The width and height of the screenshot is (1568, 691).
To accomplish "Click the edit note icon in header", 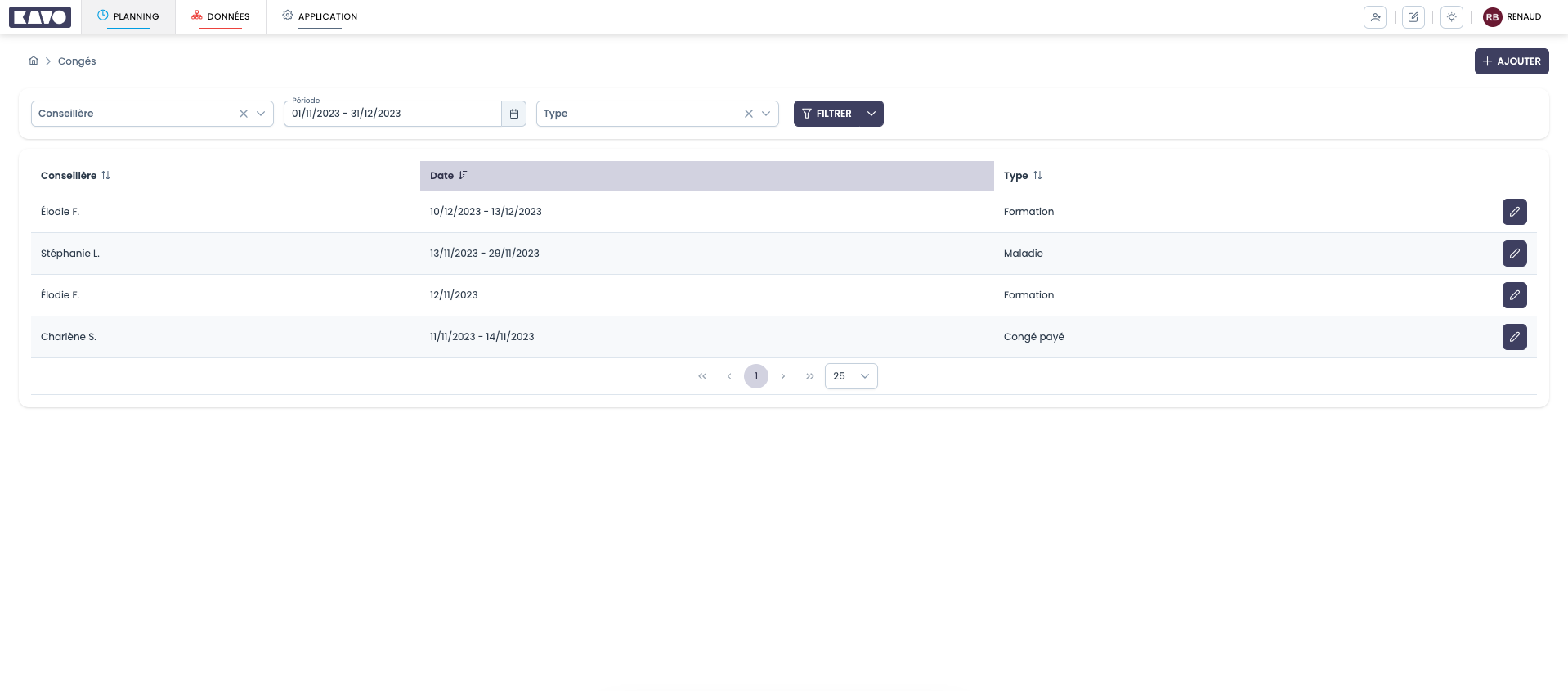I will (1413, 17).
